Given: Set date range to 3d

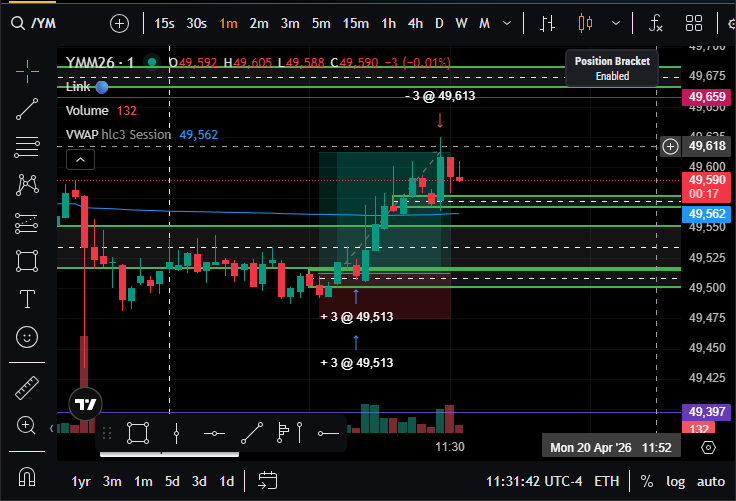Looking at the screenshot, I should coord(199,481).
